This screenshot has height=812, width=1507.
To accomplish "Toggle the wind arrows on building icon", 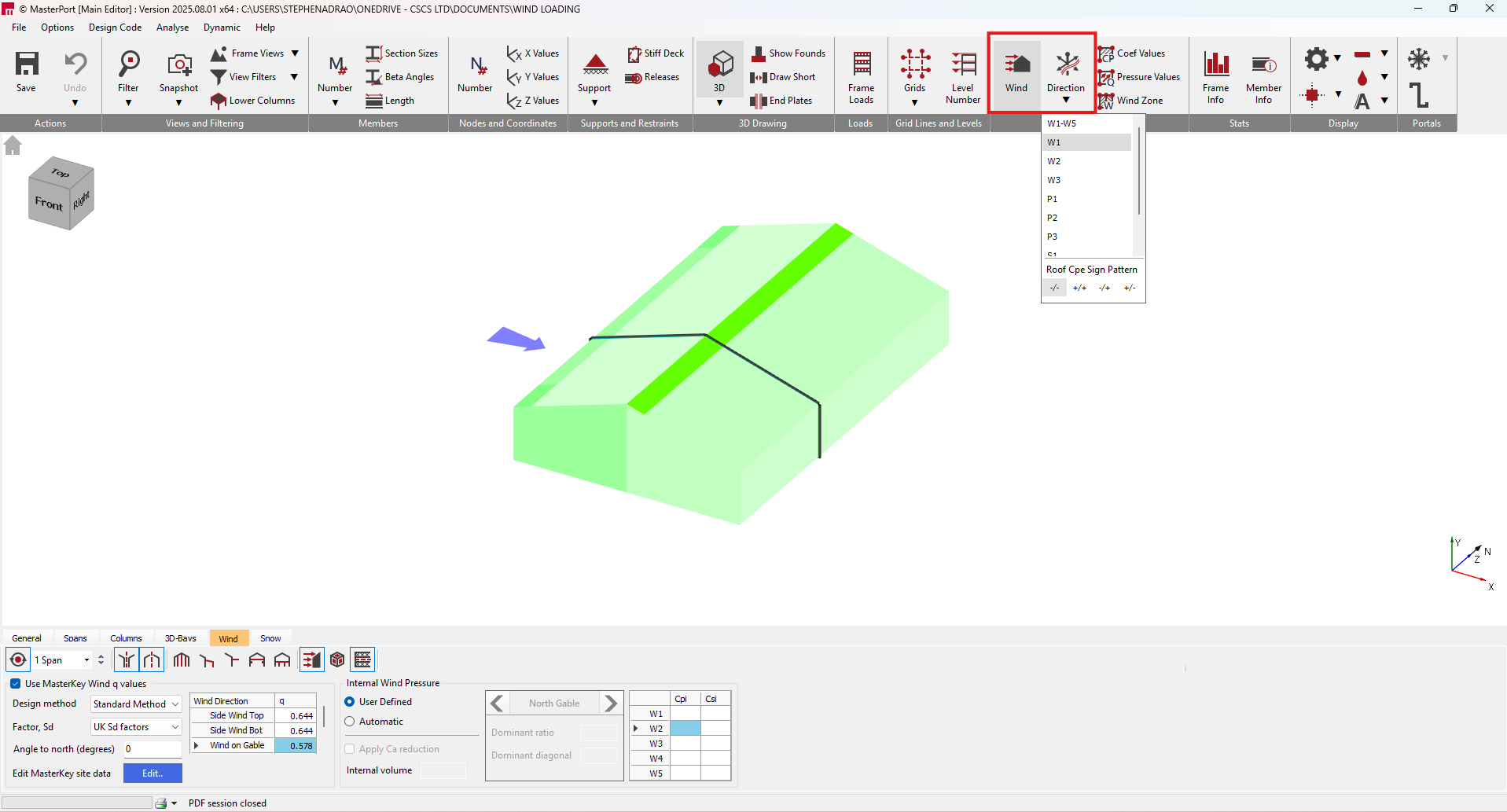I will click(x=312, y=660).
